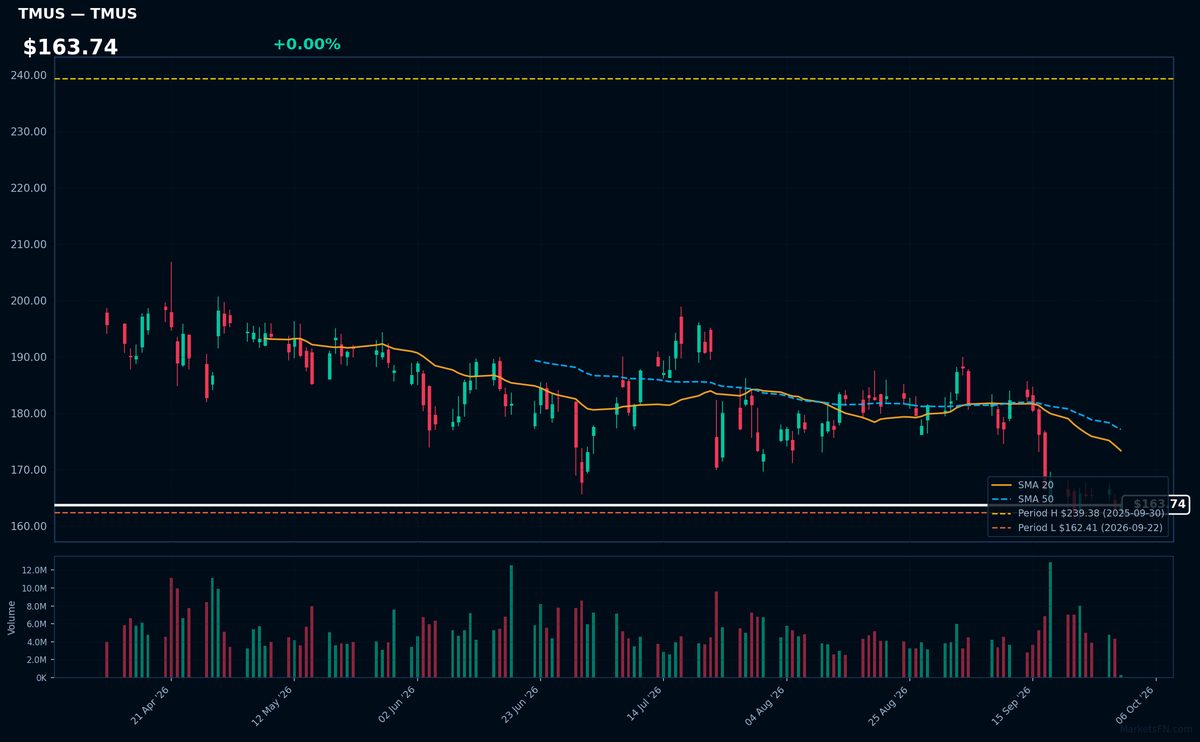Select the 230.00 price axis label
Viewport: 1200px width, 742px height.
(x=29, y=132)
